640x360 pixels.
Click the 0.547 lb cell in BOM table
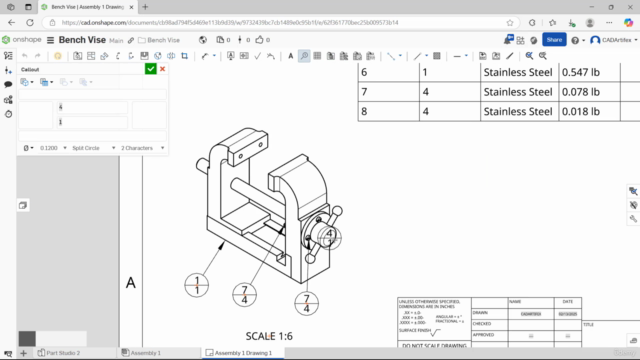[x=589, y=72]
